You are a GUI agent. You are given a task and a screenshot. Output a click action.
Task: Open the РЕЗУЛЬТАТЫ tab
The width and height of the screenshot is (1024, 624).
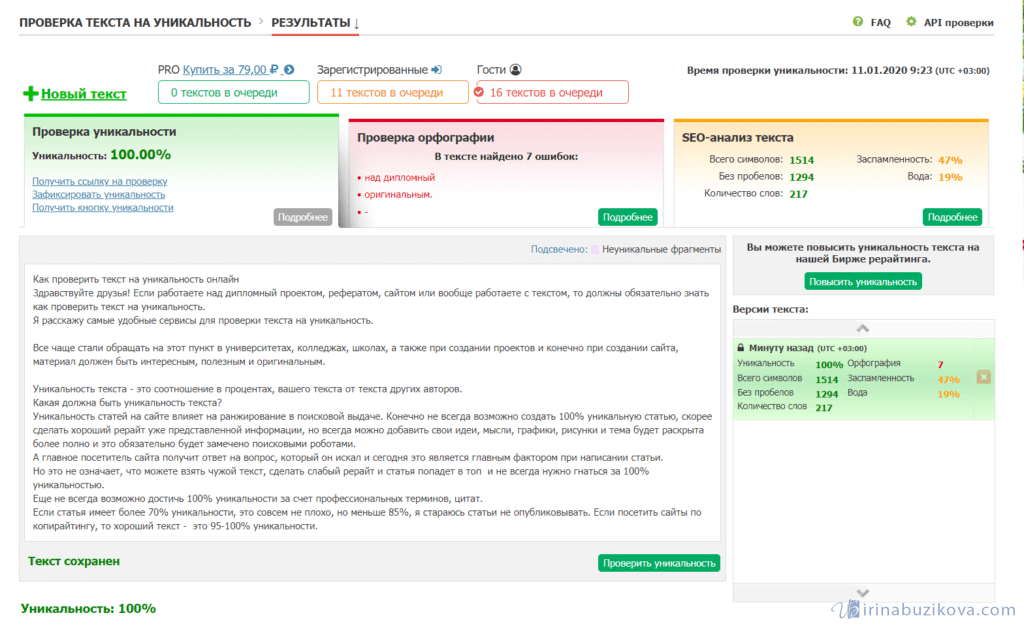click(x=315, y=22)
